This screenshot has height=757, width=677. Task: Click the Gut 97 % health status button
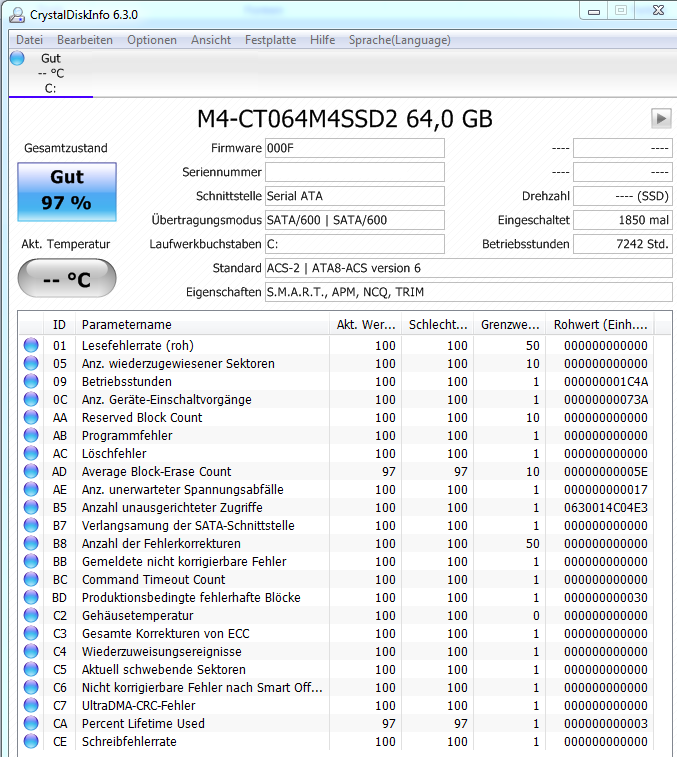(x=67, y=192)
